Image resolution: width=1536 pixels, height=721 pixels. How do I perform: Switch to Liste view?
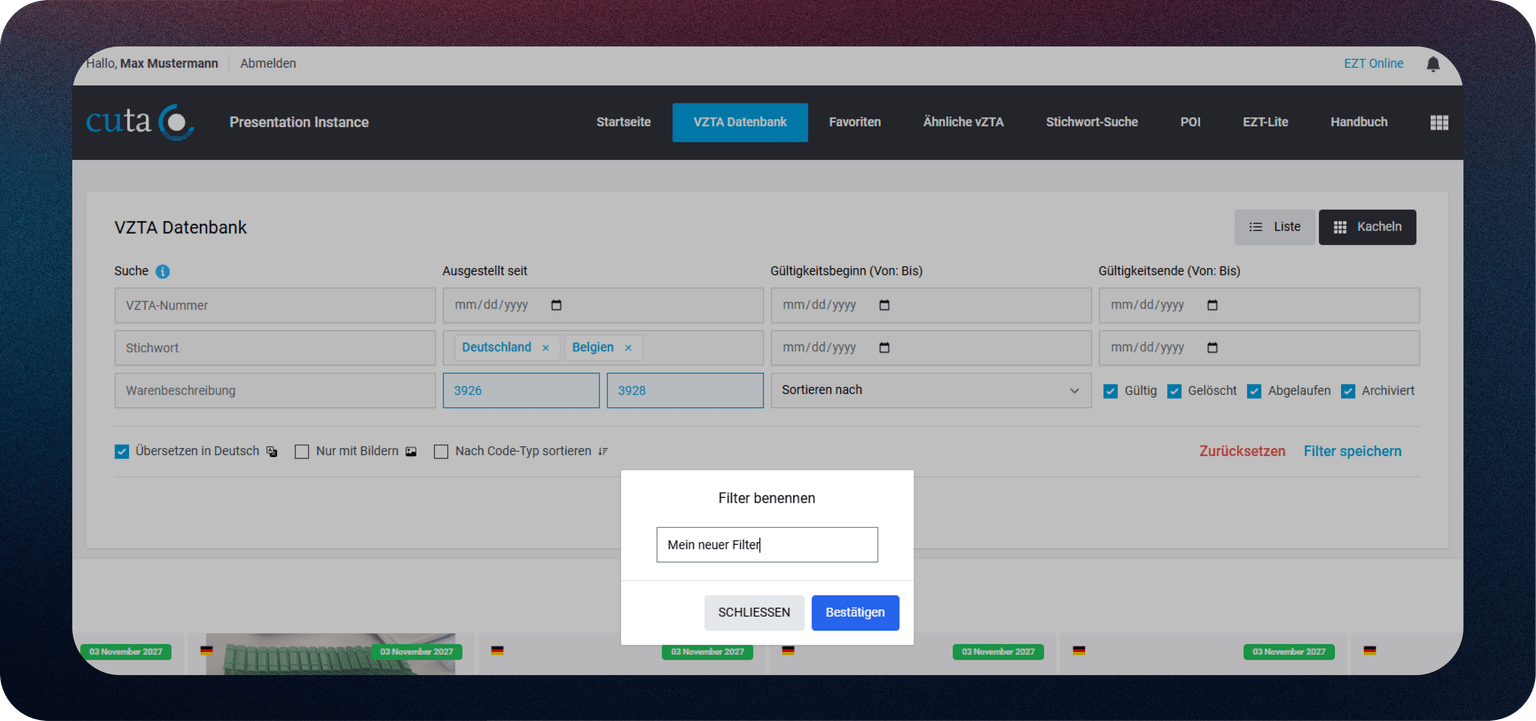click(x=1274, y=227)
